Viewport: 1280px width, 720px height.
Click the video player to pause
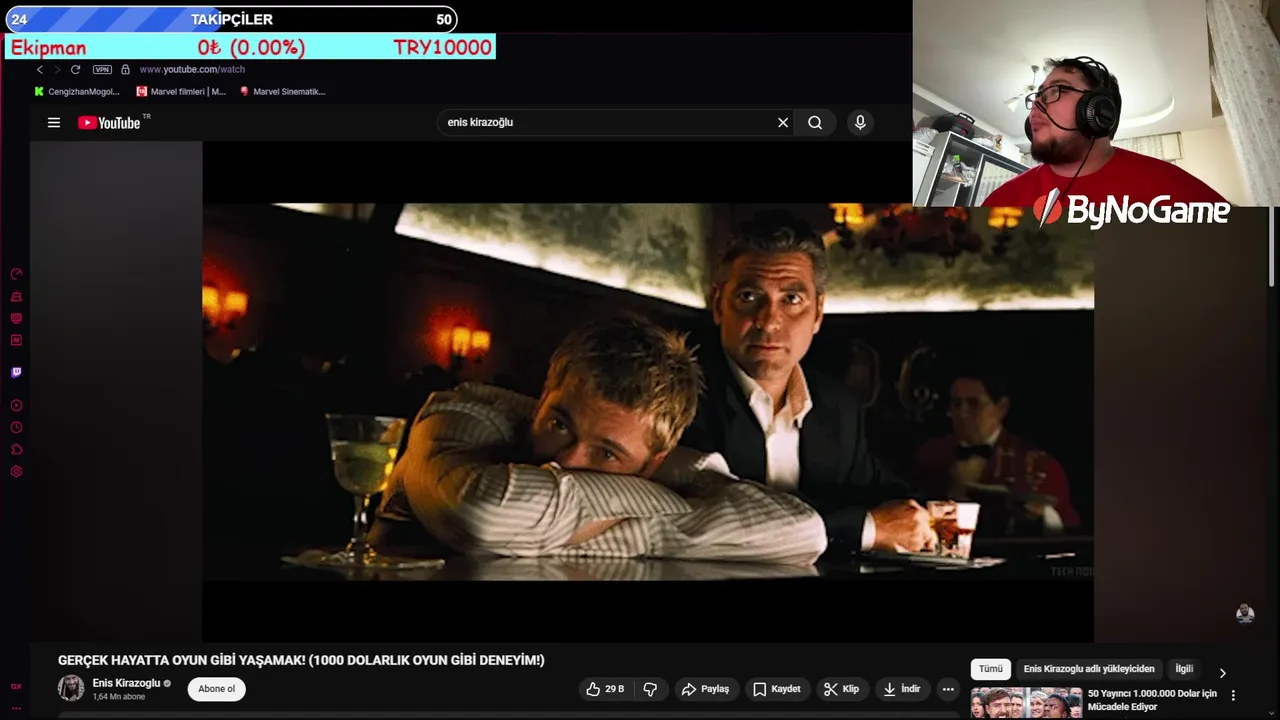pyautogui.click(x=648, y=392)
